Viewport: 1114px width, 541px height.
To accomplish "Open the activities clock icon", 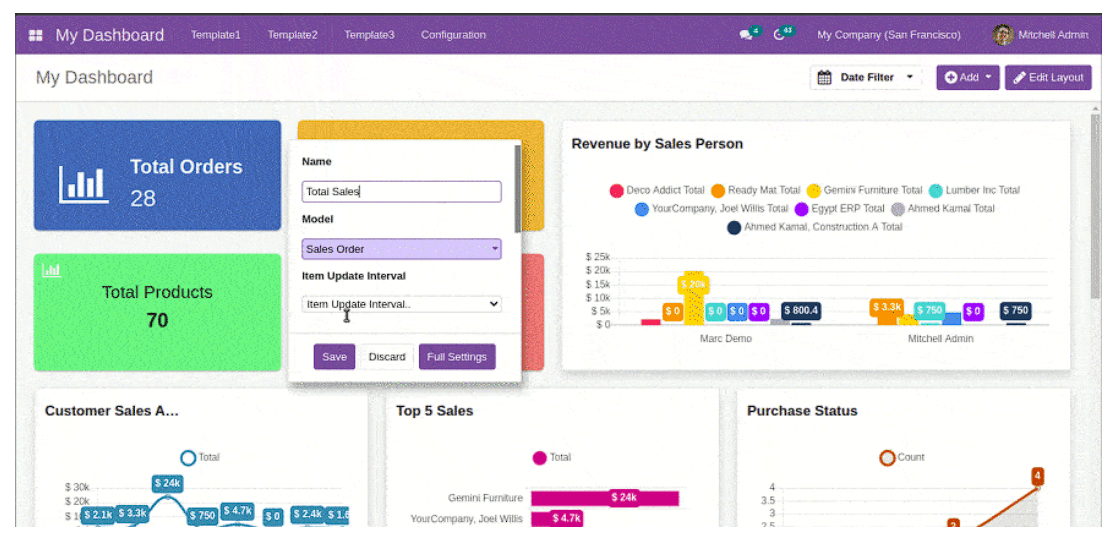I will pos(779,35).
